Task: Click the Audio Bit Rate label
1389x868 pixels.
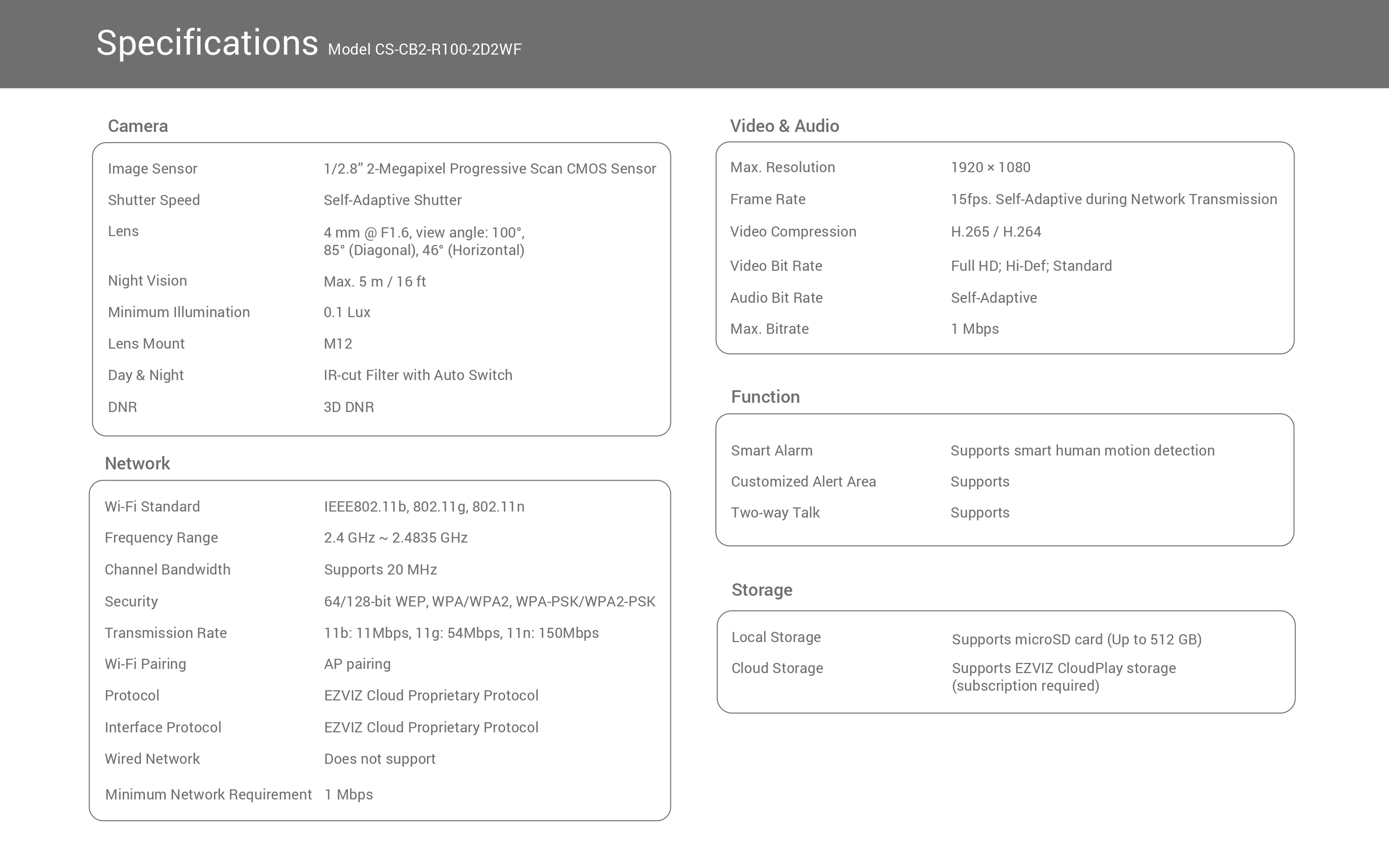Action: [x=776, y=297]
